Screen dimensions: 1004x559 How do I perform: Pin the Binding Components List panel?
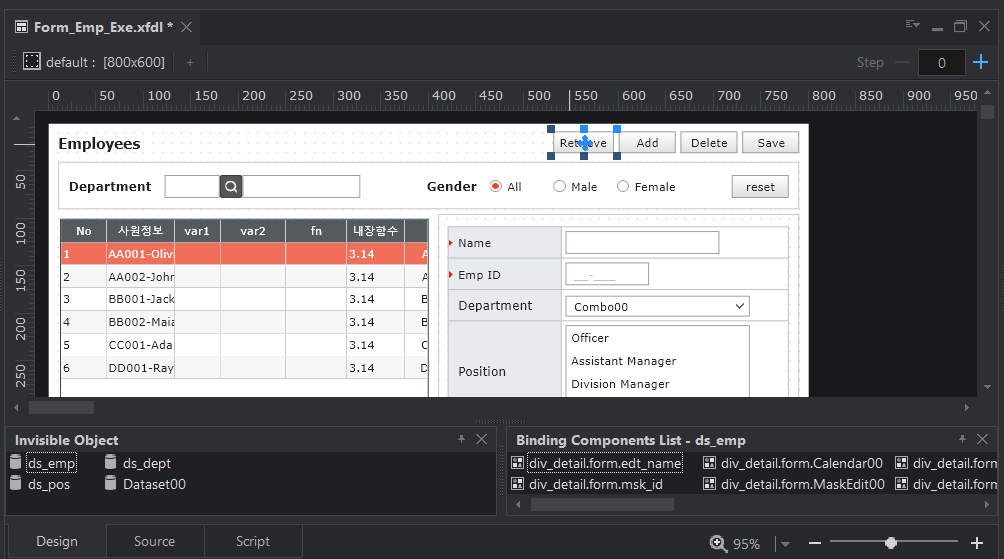pyautogui.click(x=962, y=439)
